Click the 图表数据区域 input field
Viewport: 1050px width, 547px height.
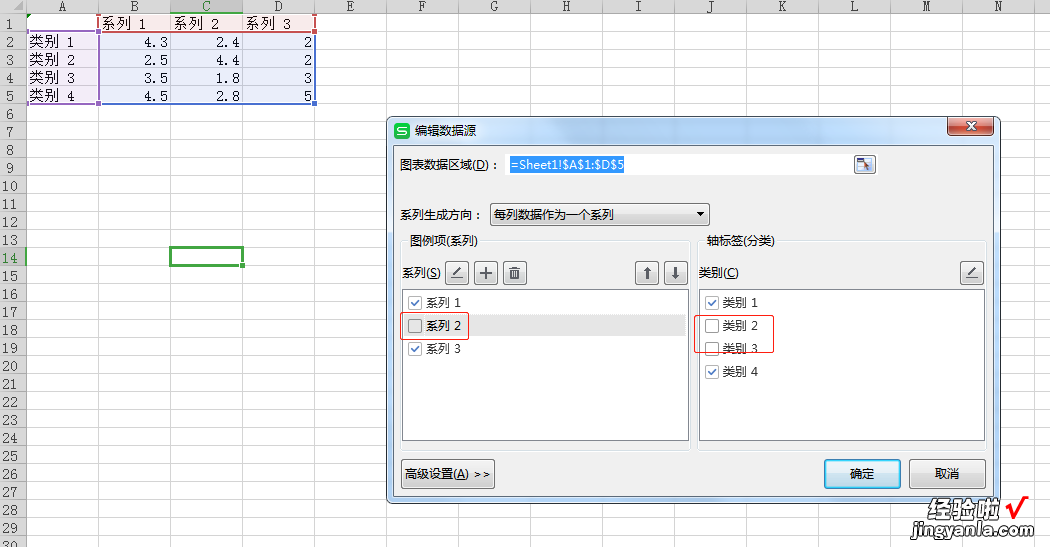[678, 164]
